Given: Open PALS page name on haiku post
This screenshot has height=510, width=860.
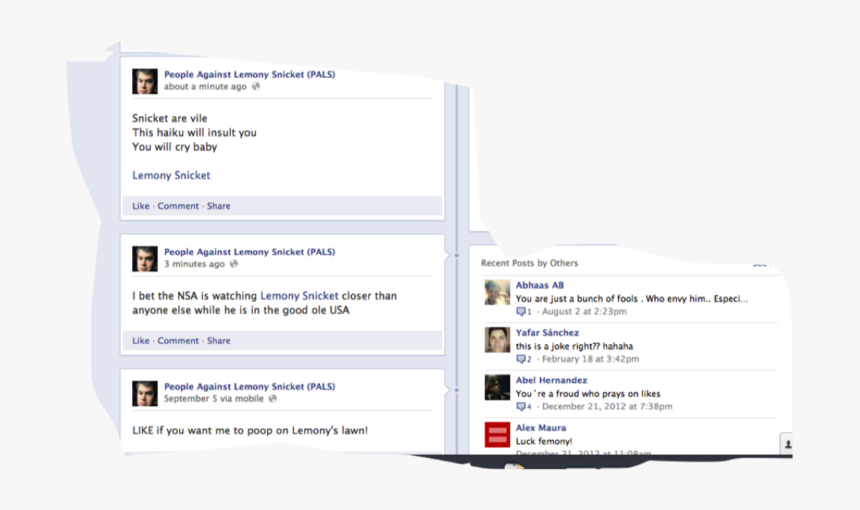Looking at the screenshot, I should [x=250, y=75].
